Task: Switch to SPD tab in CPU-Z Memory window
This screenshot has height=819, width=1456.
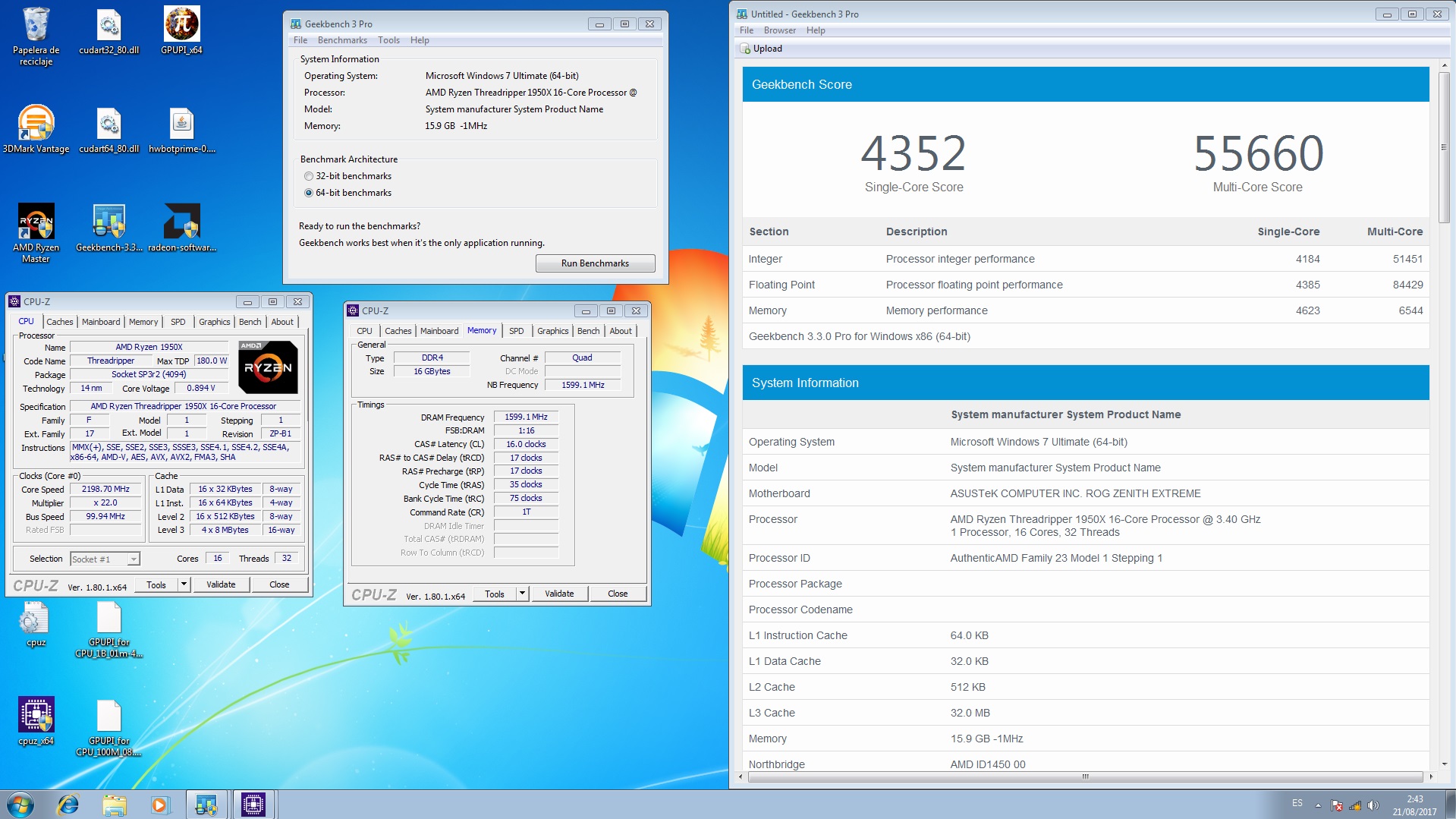Action: point(517,331)
